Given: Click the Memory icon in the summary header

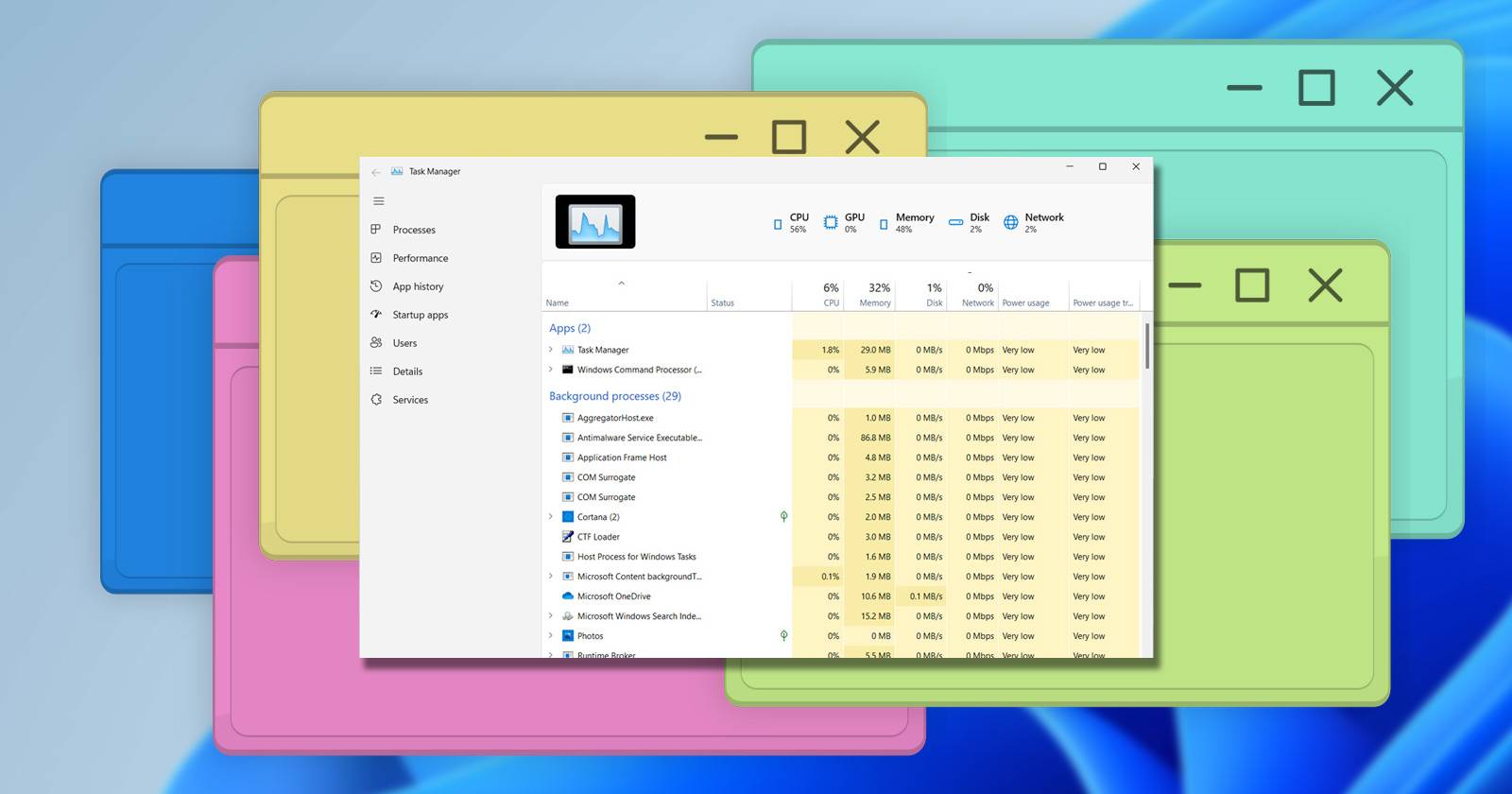Looking at the screenshot, I should [x=884, y=224].
